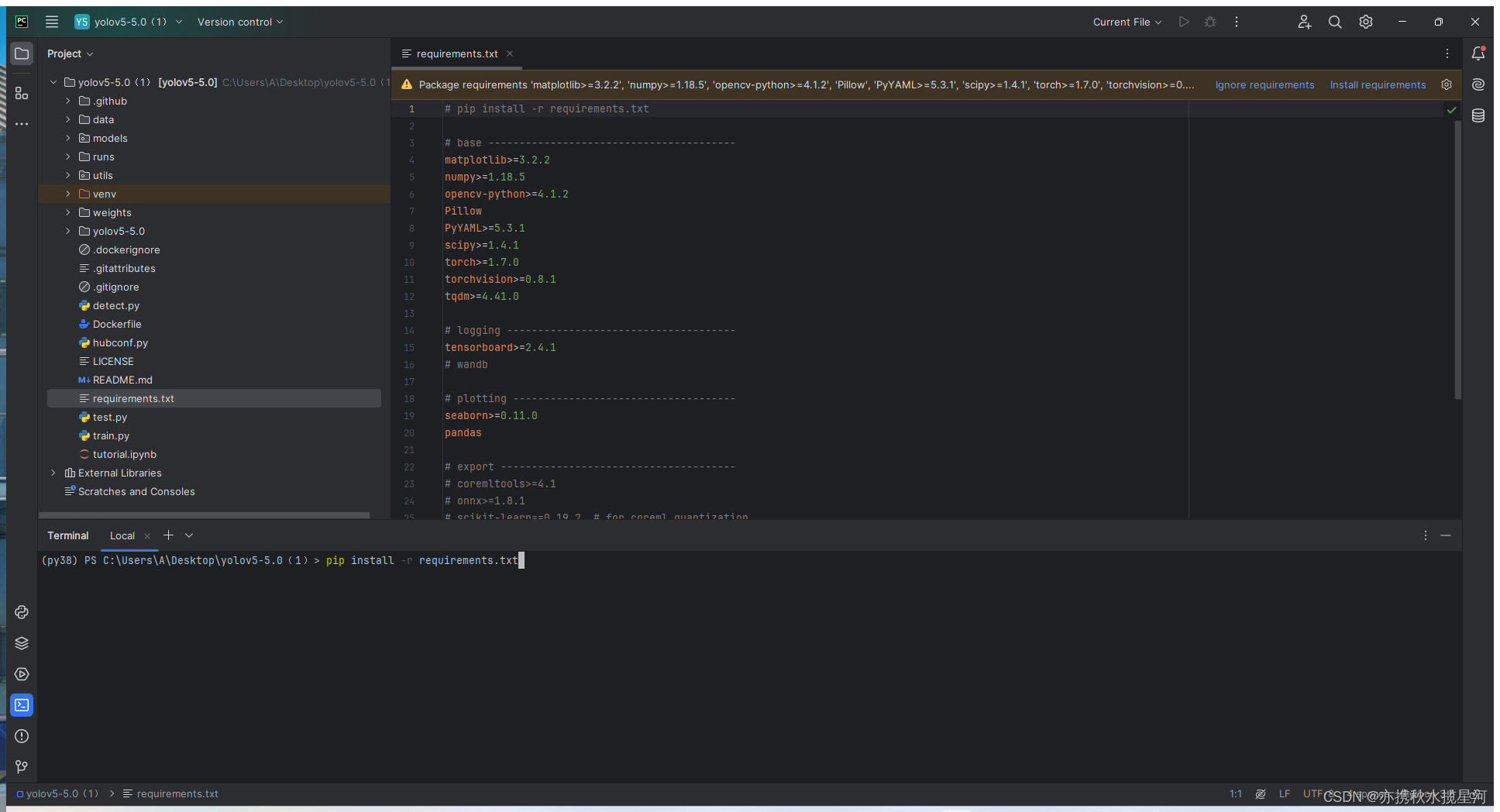Viewport: 1500px width, 812px height.
Task: Open IDE settings gear
Action: (1366, 22)
